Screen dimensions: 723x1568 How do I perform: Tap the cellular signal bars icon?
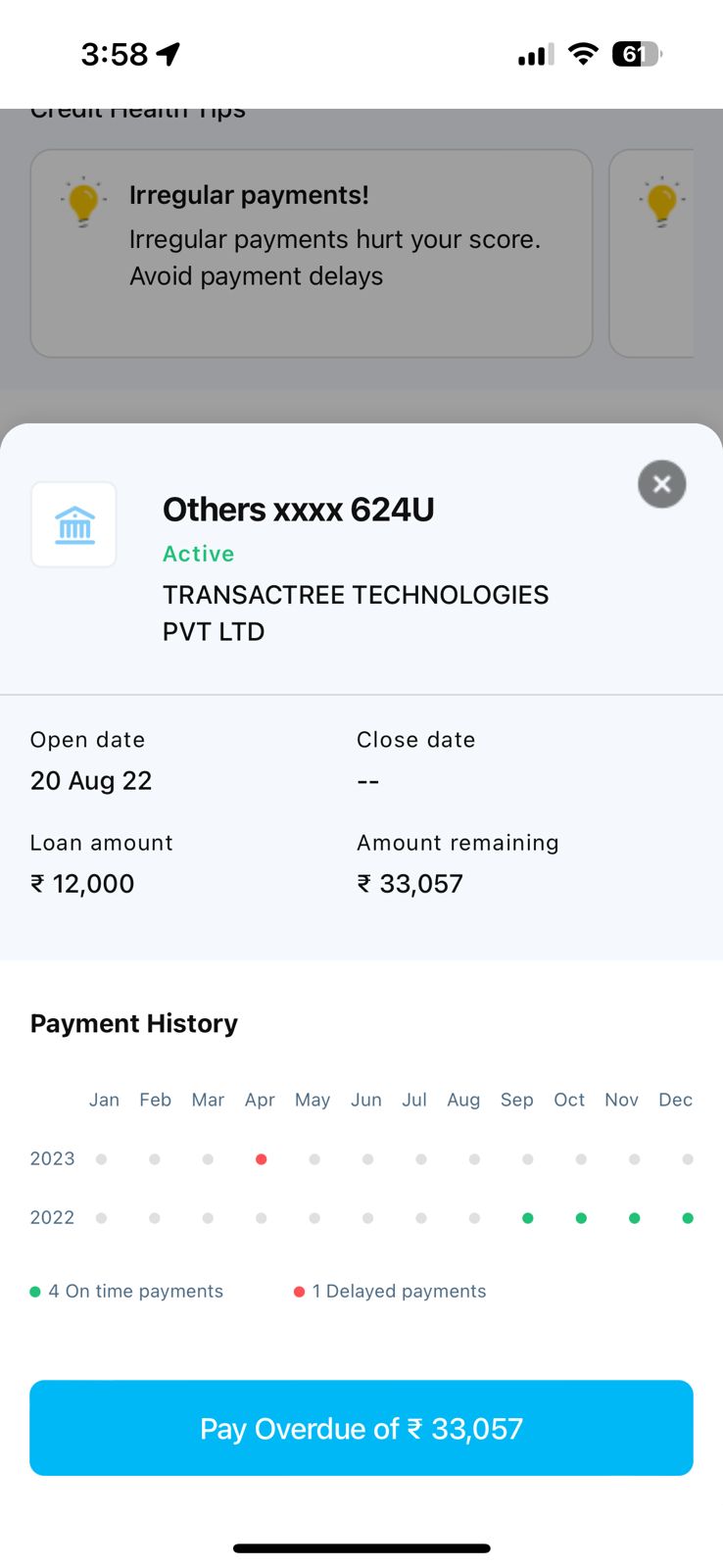point(536,55)
